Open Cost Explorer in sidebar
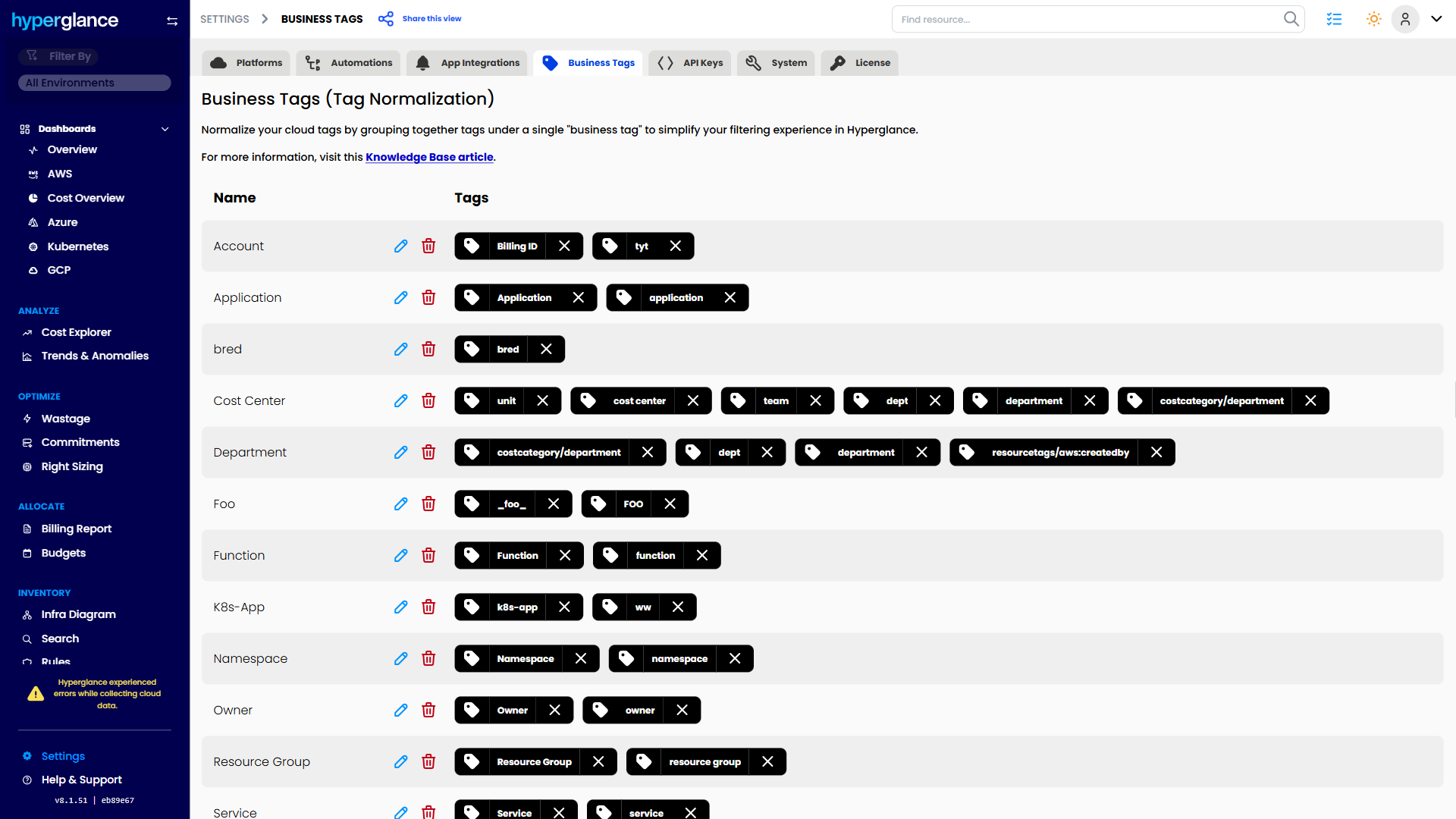Viewport: 1456px width, 819px height. point(76,332)
